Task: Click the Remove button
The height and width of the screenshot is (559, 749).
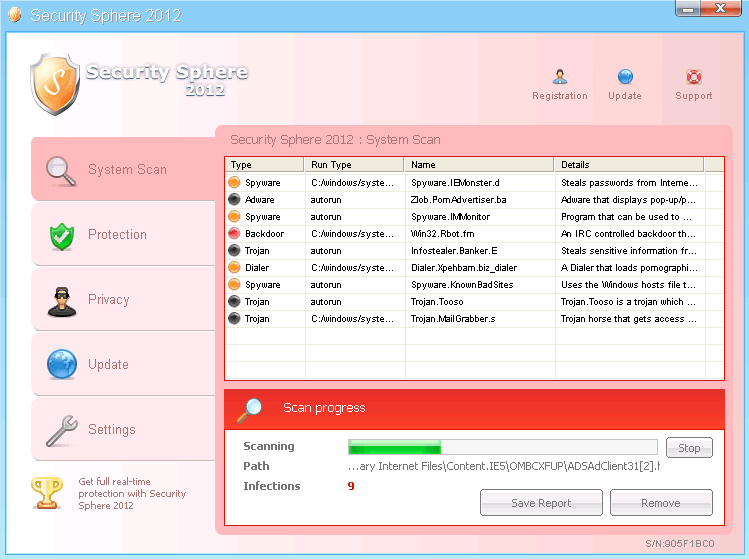Action: coord(661,503)
